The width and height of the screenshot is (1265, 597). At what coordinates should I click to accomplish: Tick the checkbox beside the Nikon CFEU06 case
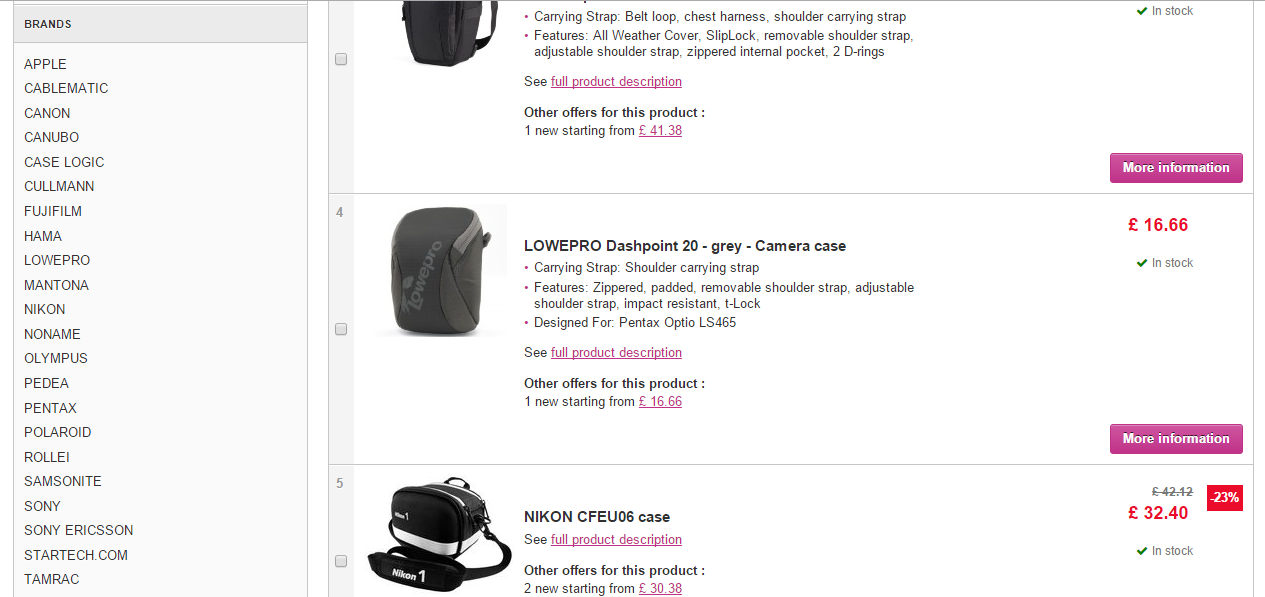pos(341,561)
